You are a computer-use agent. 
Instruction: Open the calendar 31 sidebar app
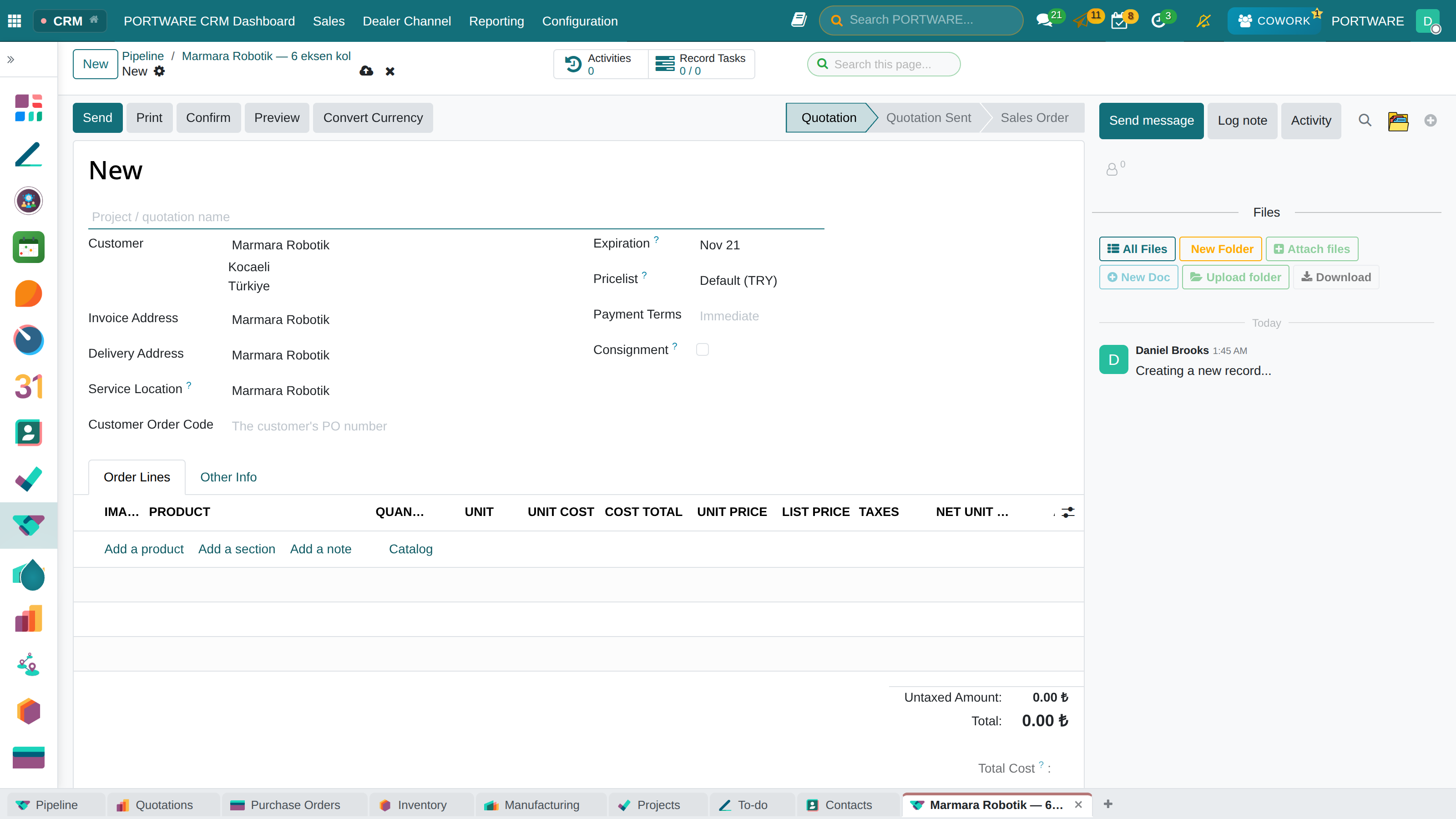pos(28,387)
